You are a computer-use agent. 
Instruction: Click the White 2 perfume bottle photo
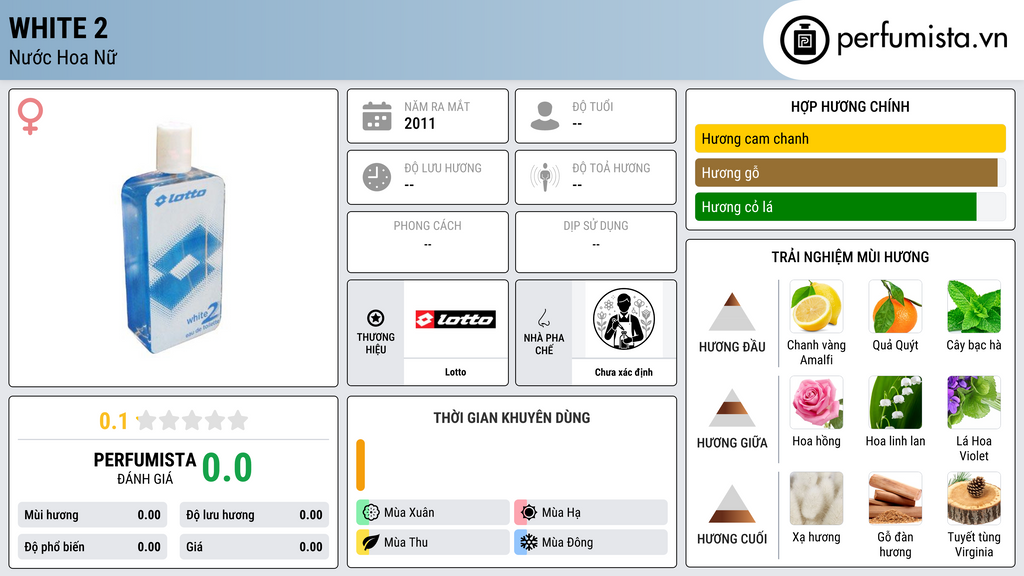pyautogui.click(x=174, y=238)
